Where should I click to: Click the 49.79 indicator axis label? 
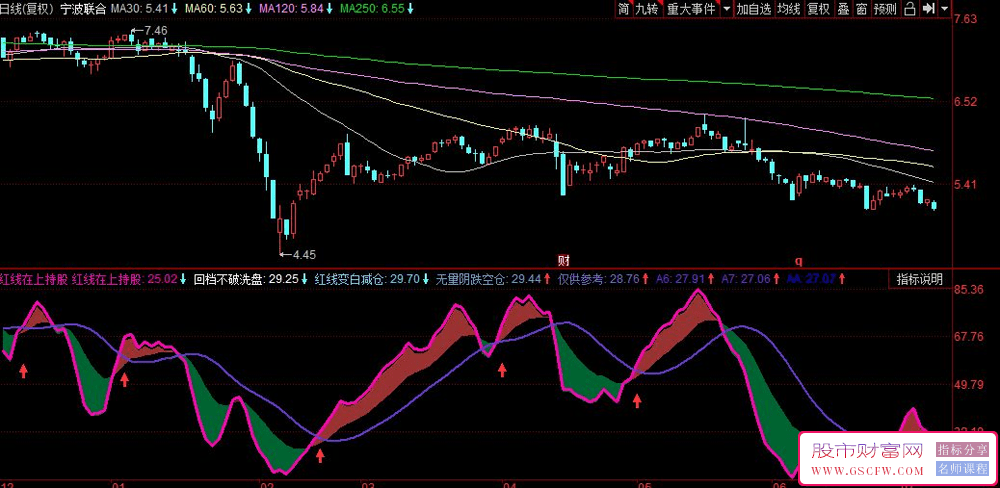point(969,385)
